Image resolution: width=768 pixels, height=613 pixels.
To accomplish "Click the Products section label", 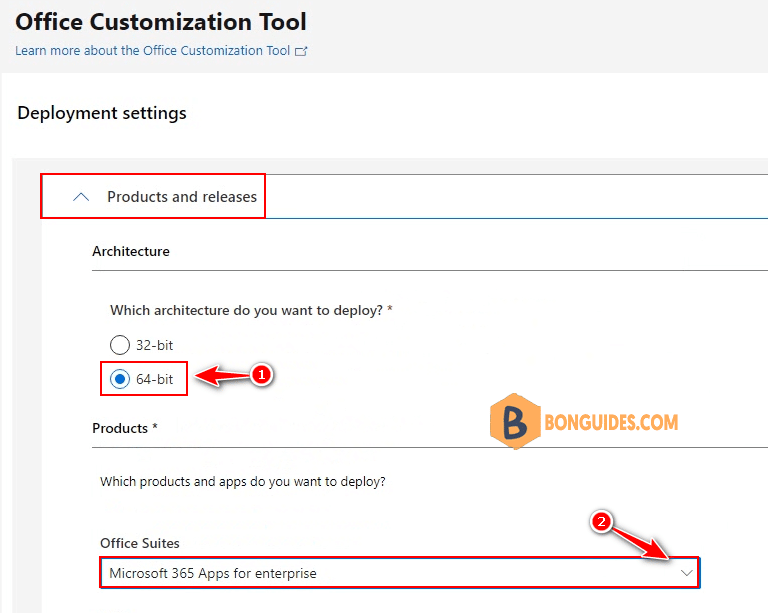I will pos(125,428).
